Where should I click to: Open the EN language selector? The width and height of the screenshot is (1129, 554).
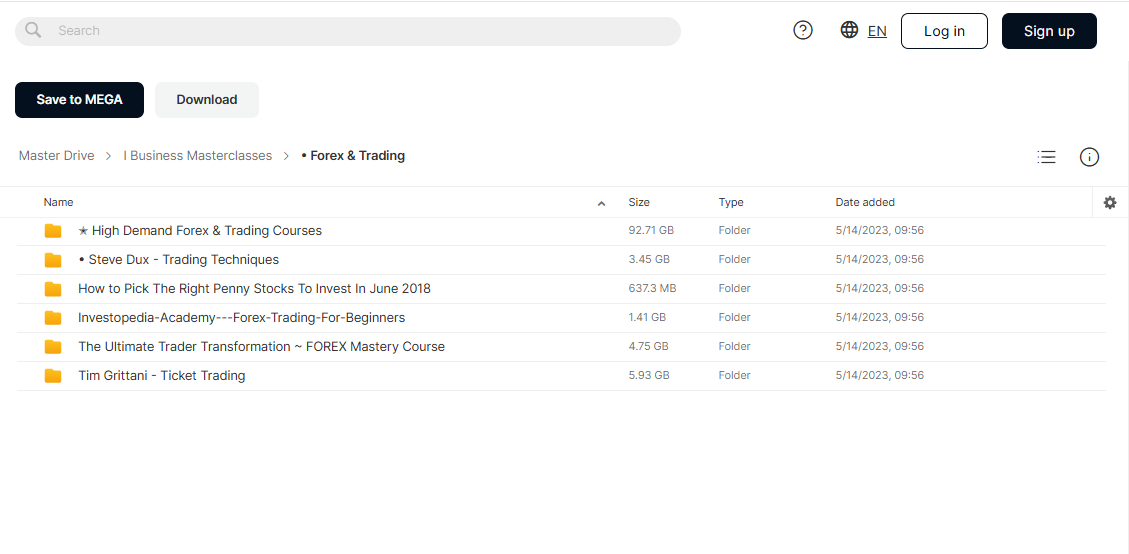coord(877,31)
